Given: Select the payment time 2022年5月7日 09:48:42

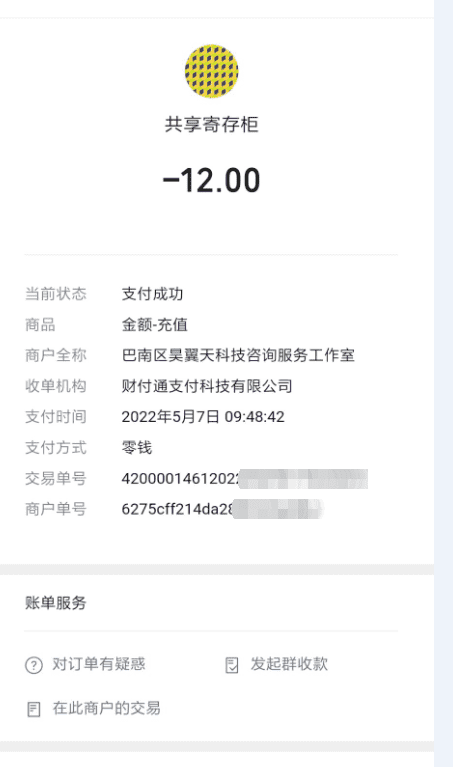Looking at the screenshot, I should (x=203, y=417).
